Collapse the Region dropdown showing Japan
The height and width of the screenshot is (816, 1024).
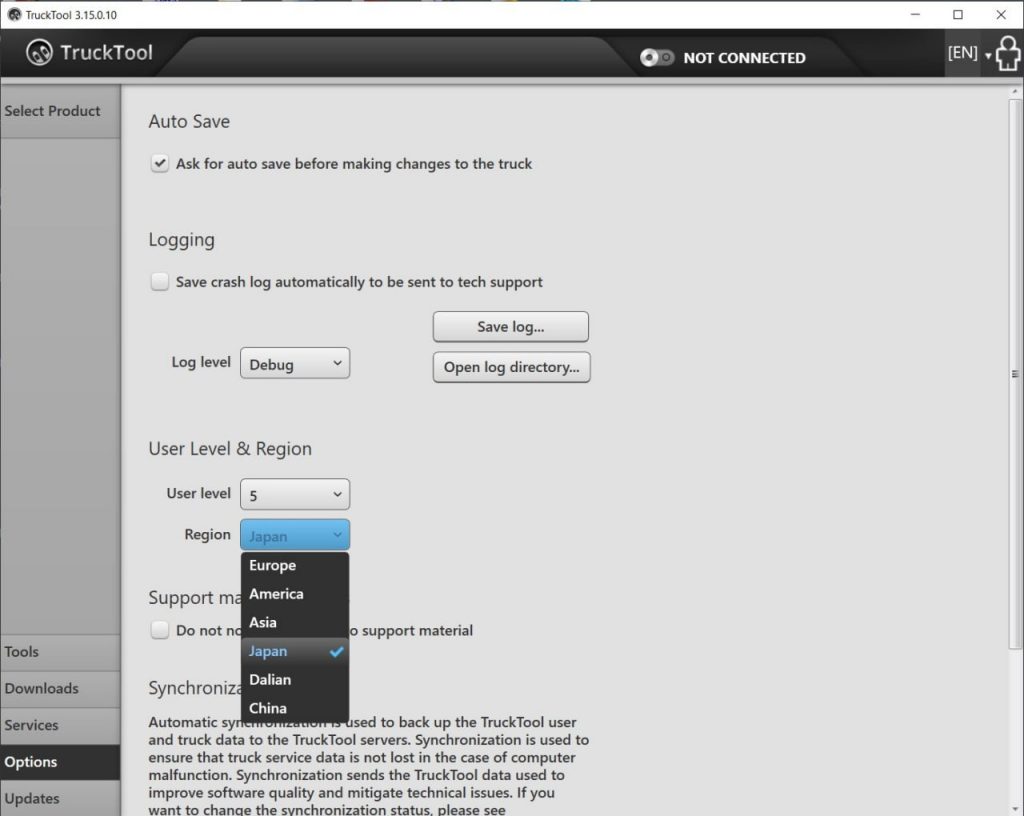click(295, 535)
